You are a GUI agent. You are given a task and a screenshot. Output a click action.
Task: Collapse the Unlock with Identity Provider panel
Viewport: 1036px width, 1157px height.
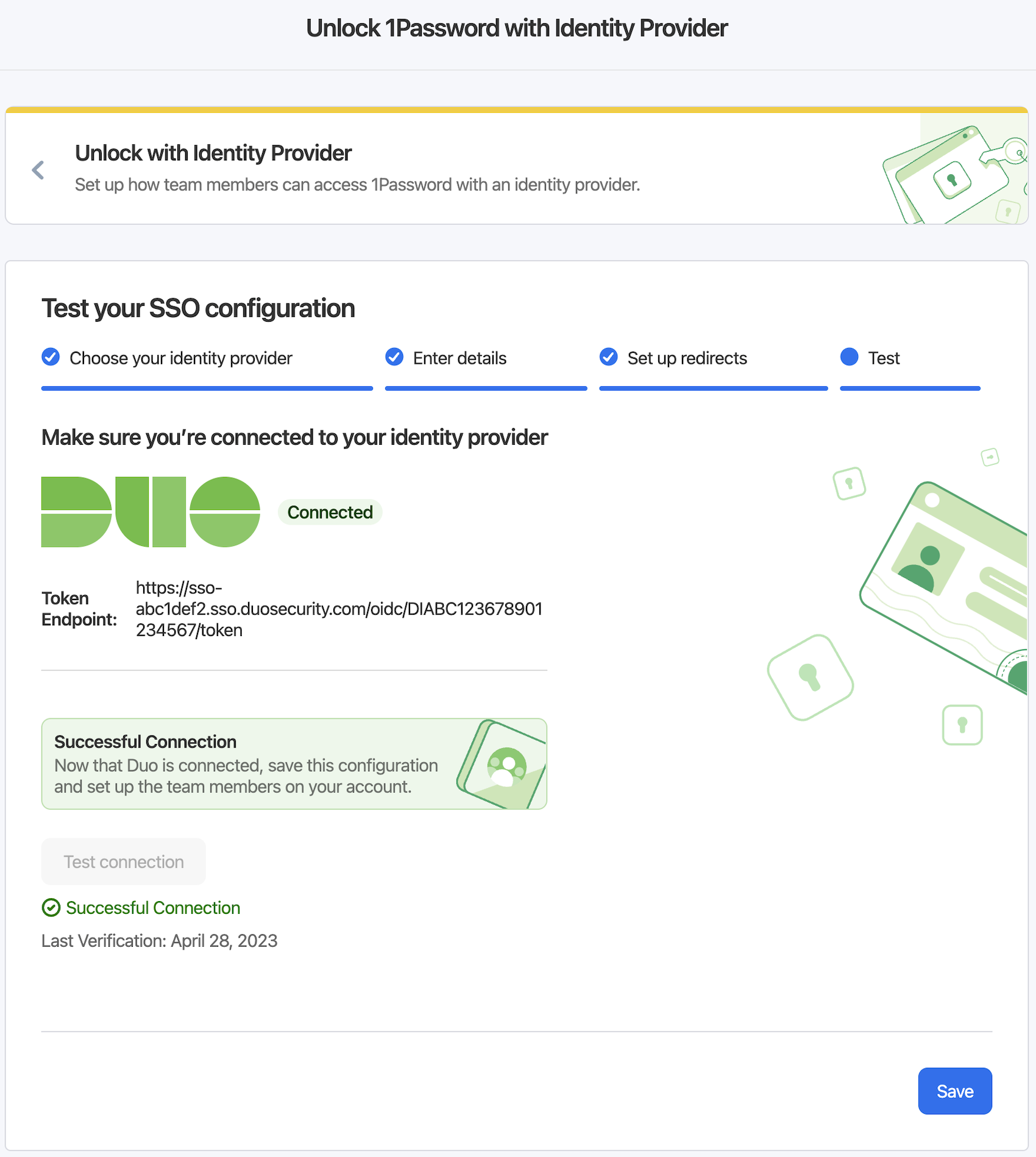pyautogui.click(x=38, y=170)
